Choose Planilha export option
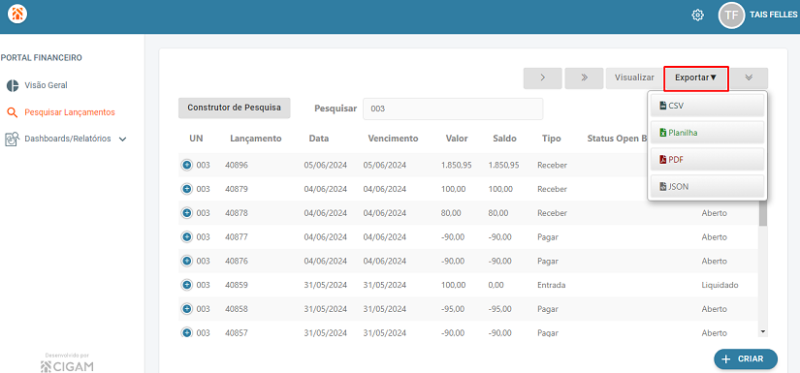 pyautogui.click(x=707, y=133)
